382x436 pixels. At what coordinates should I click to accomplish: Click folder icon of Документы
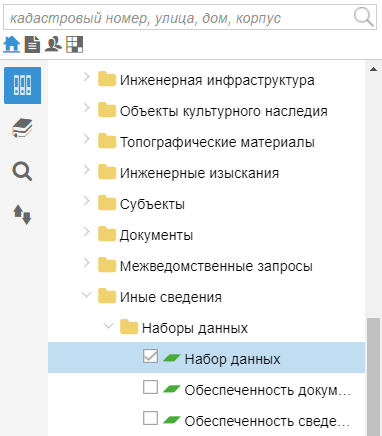[107, 234]
